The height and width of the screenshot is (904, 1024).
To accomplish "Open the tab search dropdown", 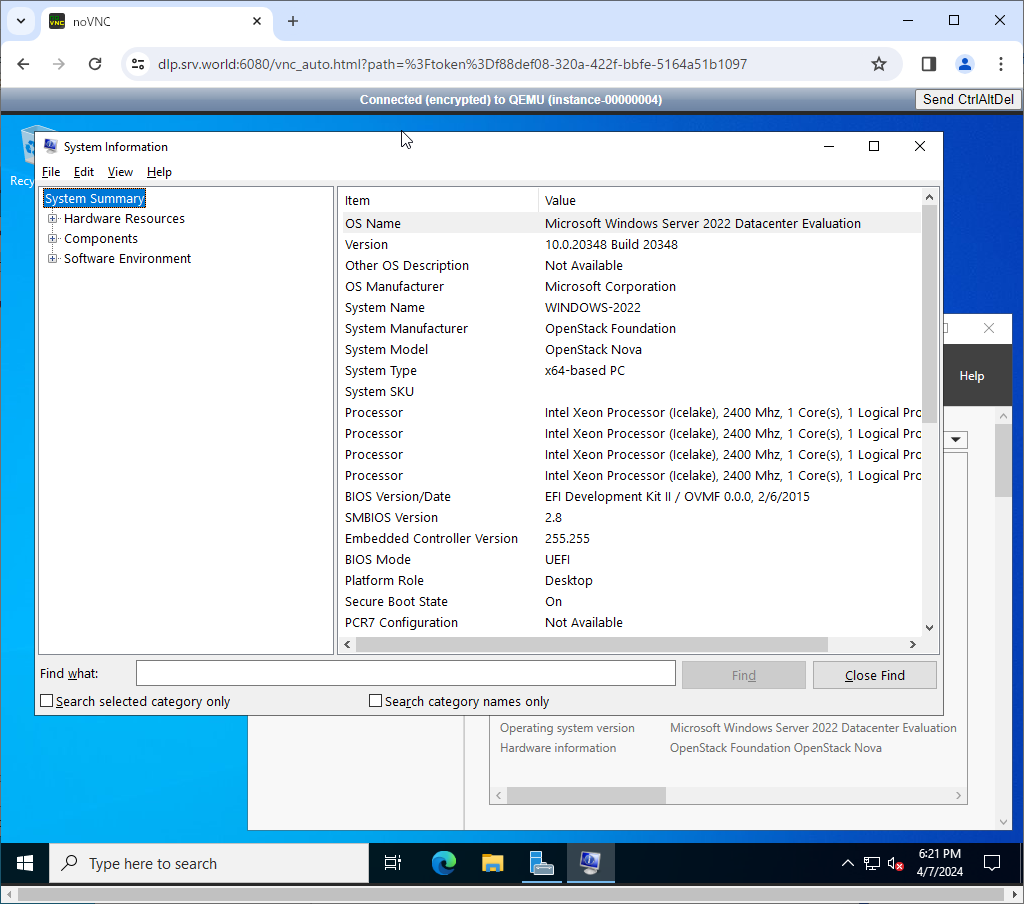I will [21, 22].
